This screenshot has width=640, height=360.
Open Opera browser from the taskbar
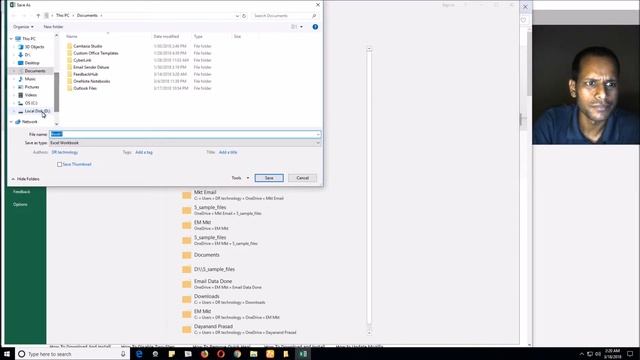click(221, 354)
